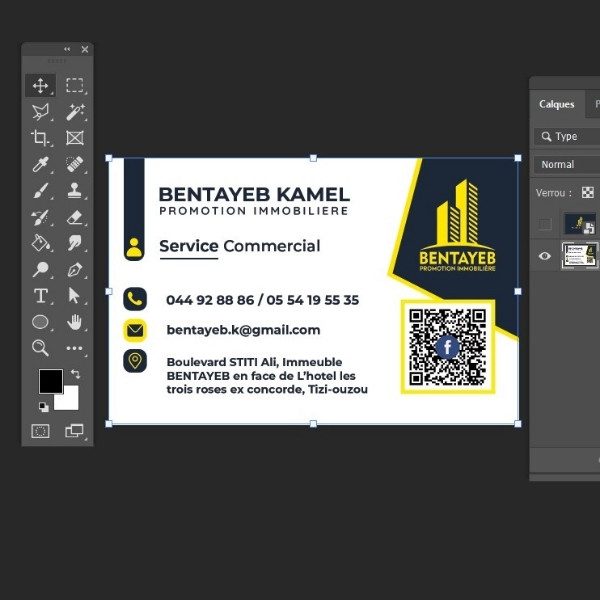Show the hidden top layer
This screenshot has width=600, height=600.
point(545,223)
